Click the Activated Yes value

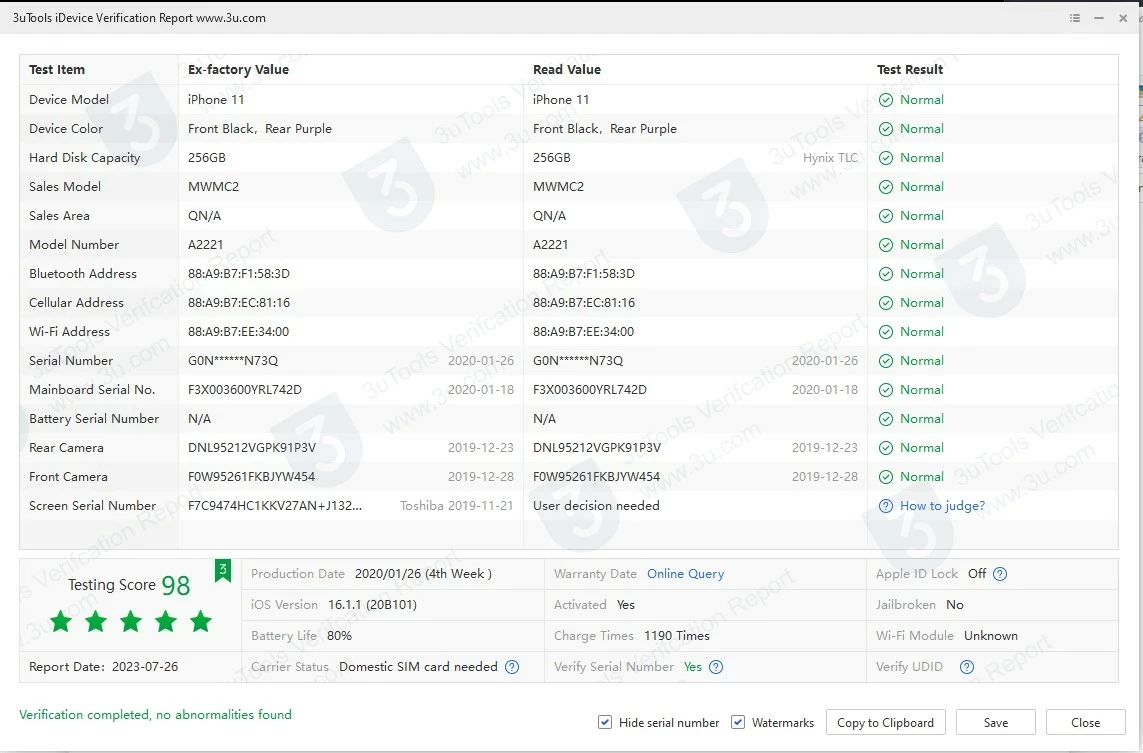[625, 605]
